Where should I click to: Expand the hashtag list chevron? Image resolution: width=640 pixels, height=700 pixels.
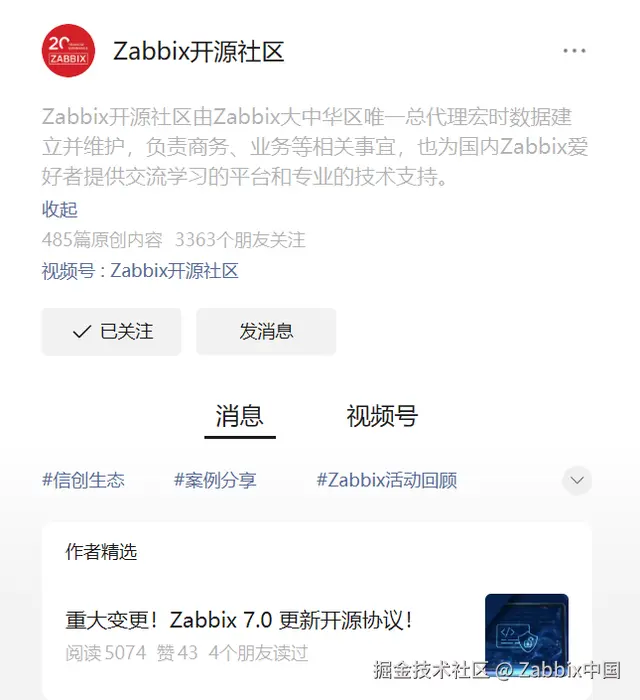[x=577, y=480]
